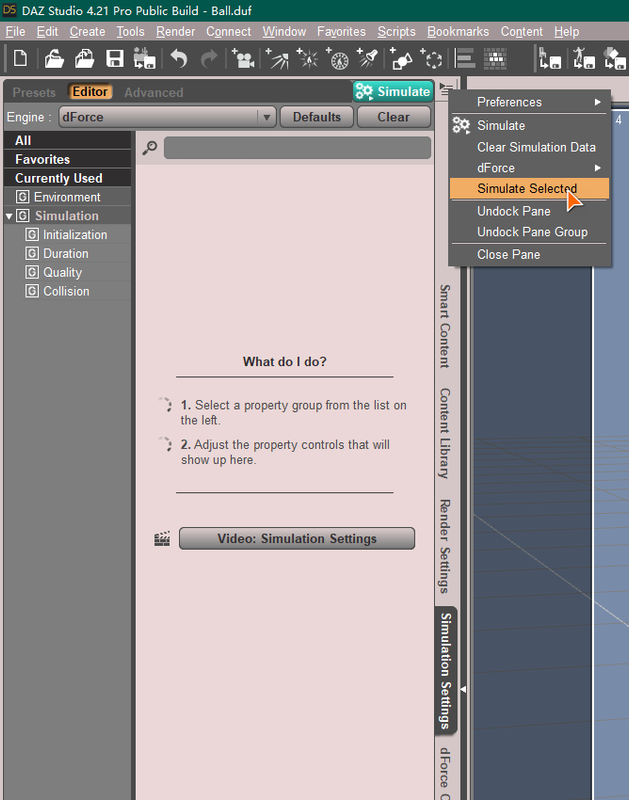Click the G icon next to Quality
The width and height of the screenshot is (629, 800).
coord(32,272)
